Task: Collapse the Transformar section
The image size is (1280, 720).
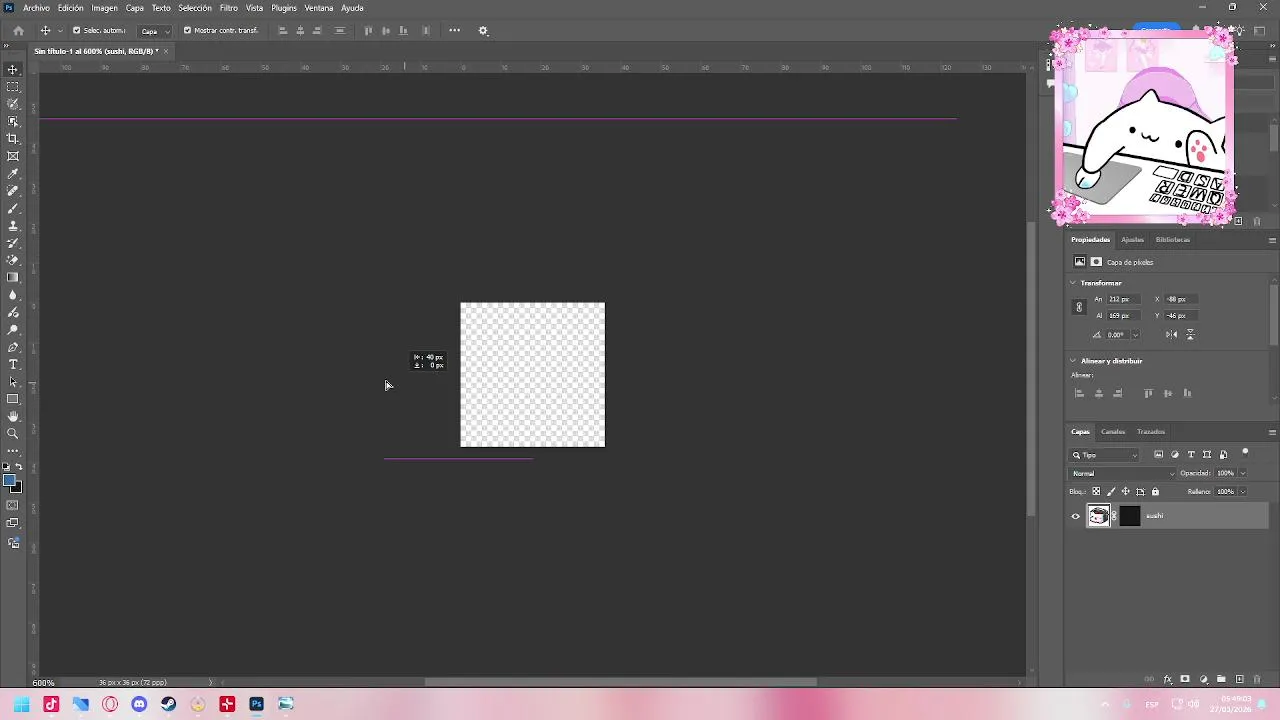Action: pos(1073,283)
